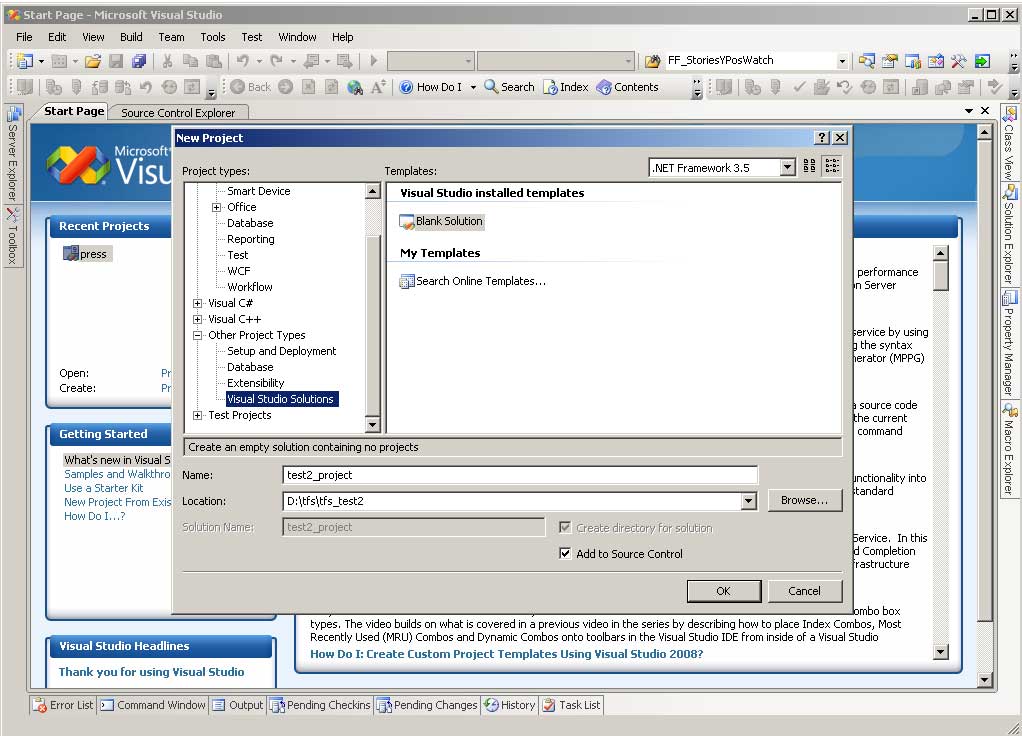The image size is (1022, 736).
Task: Open the Team menu
Action: (x=171, y=37)
